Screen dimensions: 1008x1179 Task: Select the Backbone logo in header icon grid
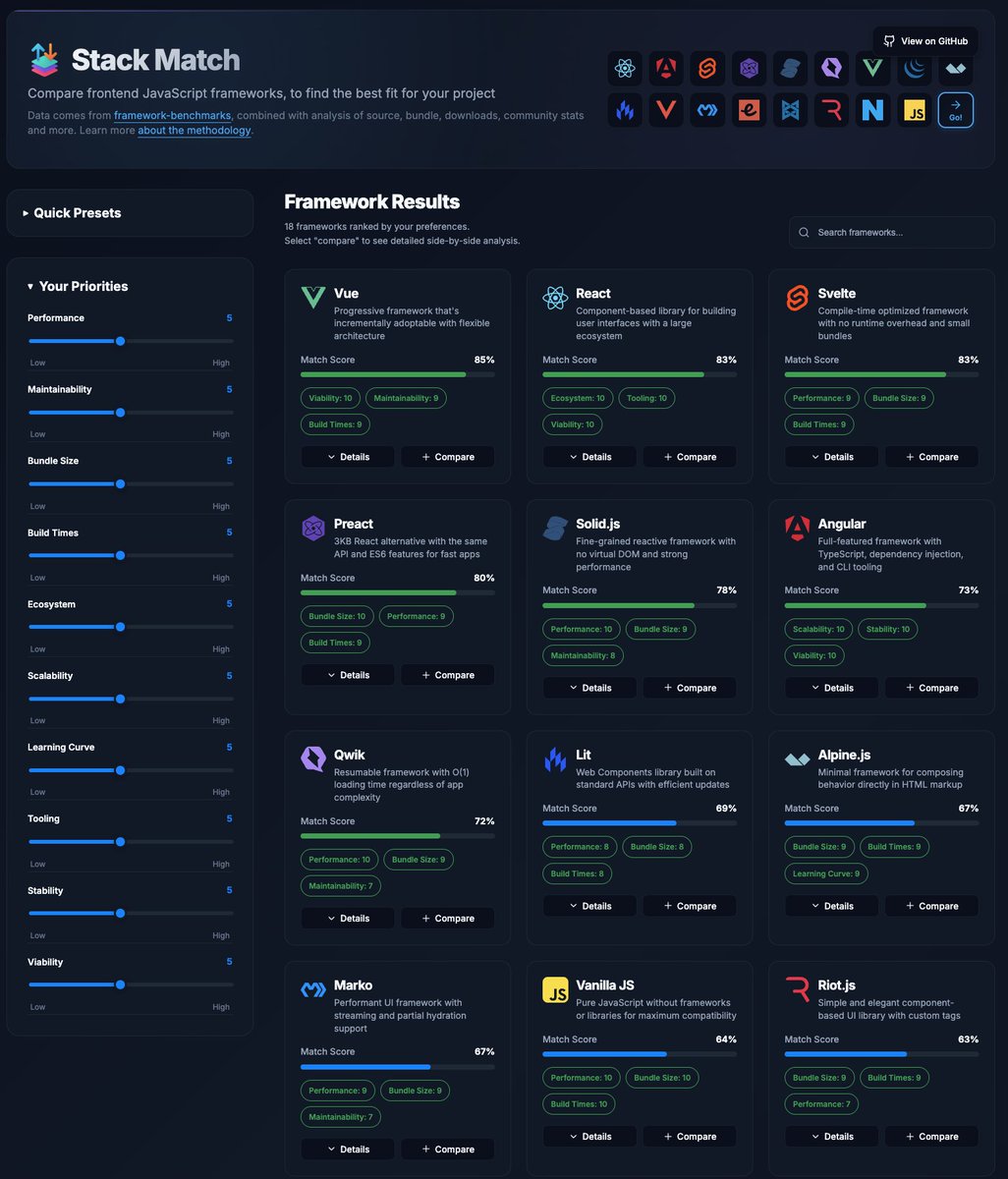[x=790, y=109]
